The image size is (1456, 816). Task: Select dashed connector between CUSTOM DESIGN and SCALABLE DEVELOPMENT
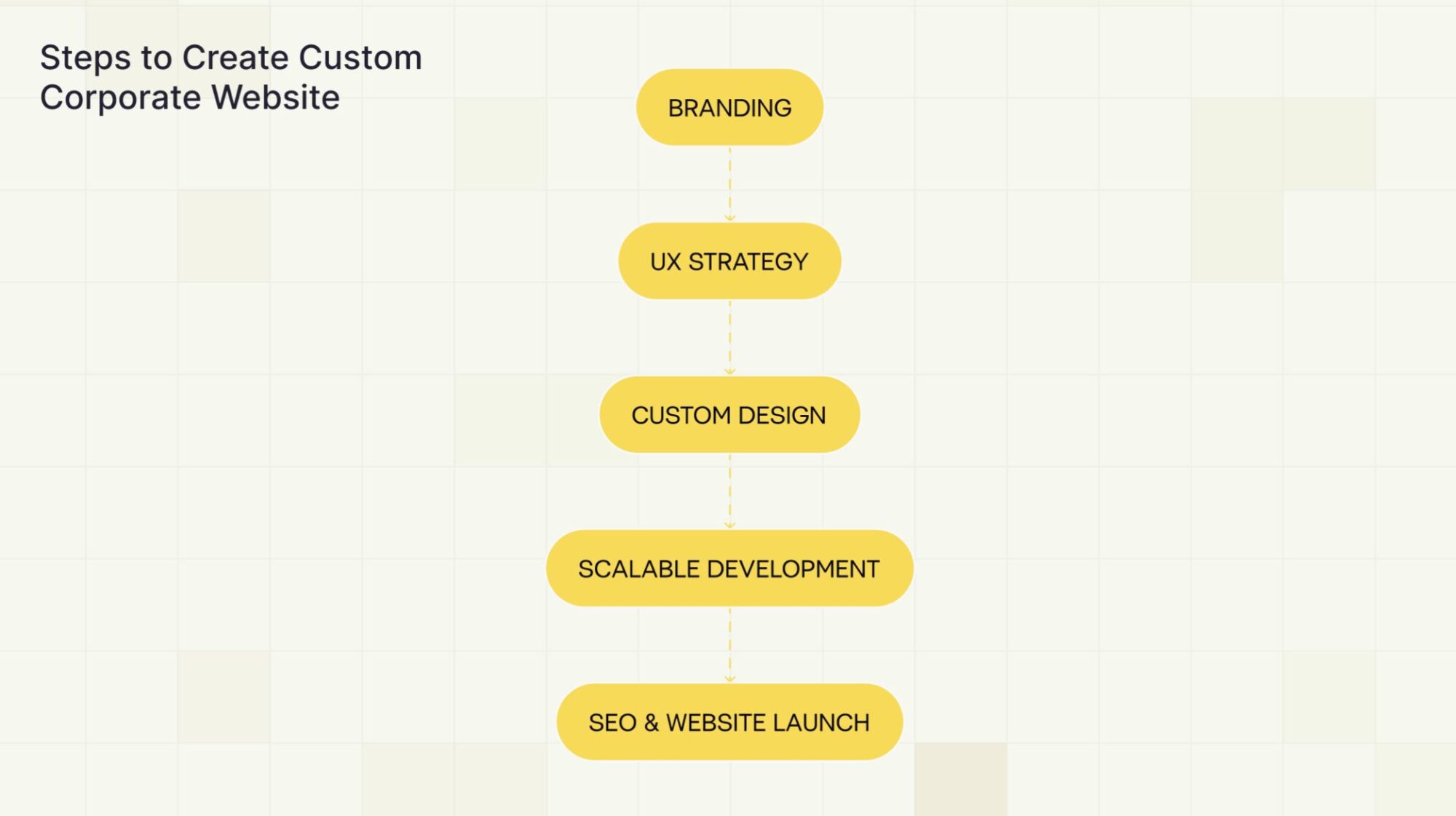point(730,488)
